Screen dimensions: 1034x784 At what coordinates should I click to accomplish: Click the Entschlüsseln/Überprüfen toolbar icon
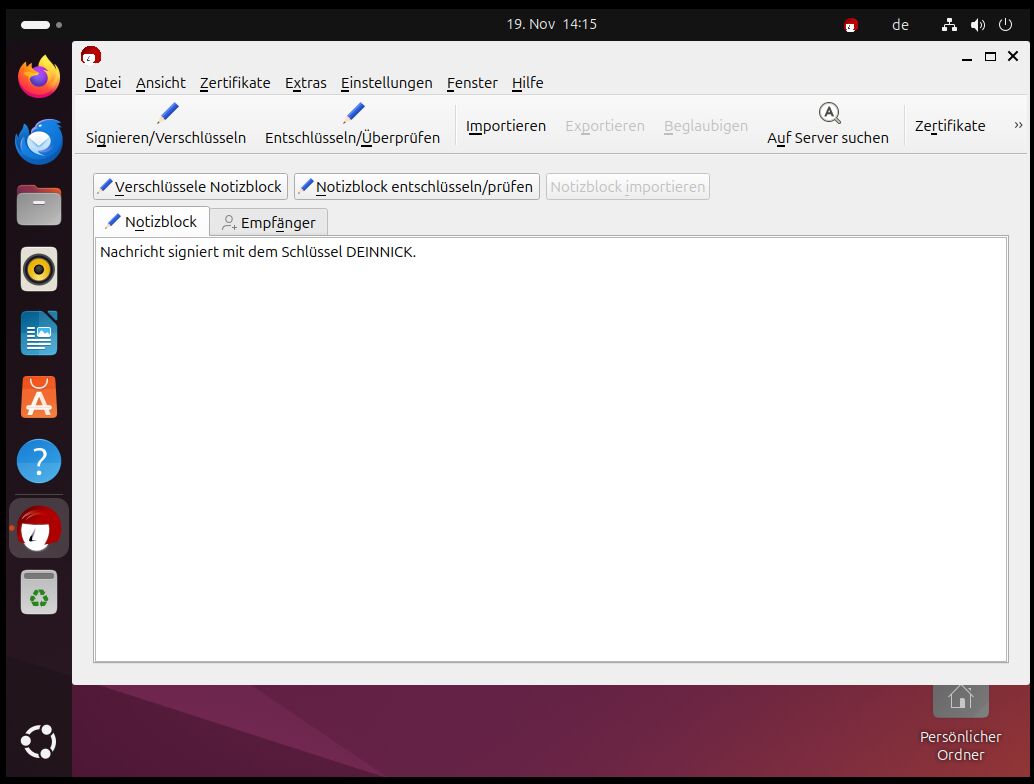[353, 113]
